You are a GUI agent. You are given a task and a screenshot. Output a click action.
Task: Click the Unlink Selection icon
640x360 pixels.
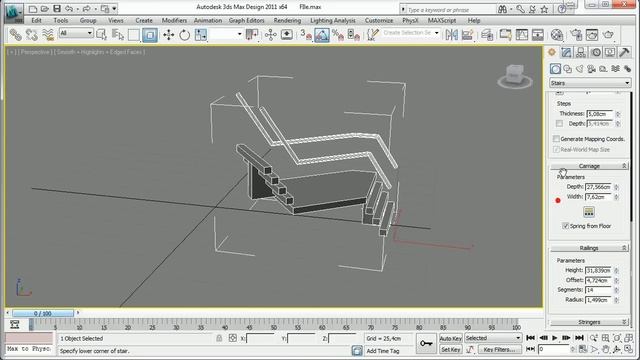[31, 35]
